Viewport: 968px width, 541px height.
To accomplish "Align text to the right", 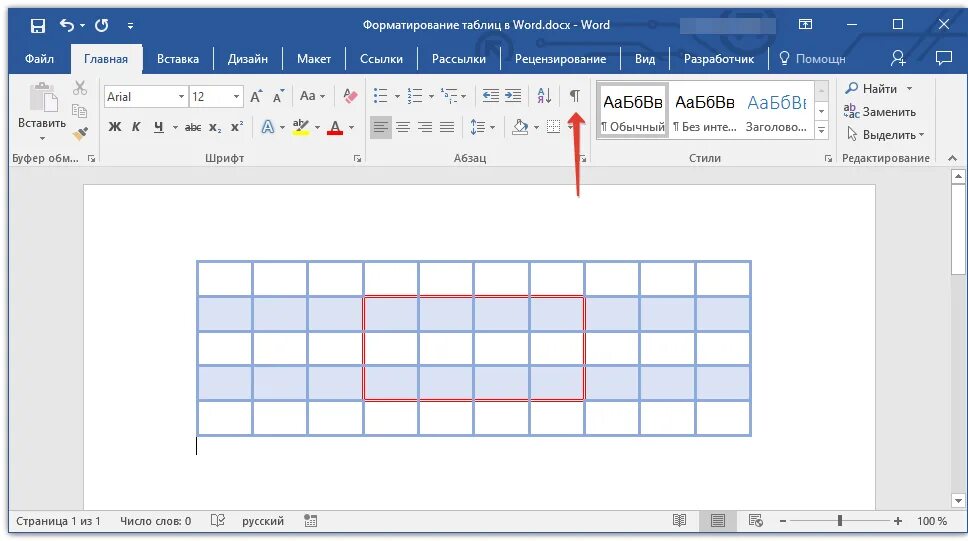I will pos(425,127).
